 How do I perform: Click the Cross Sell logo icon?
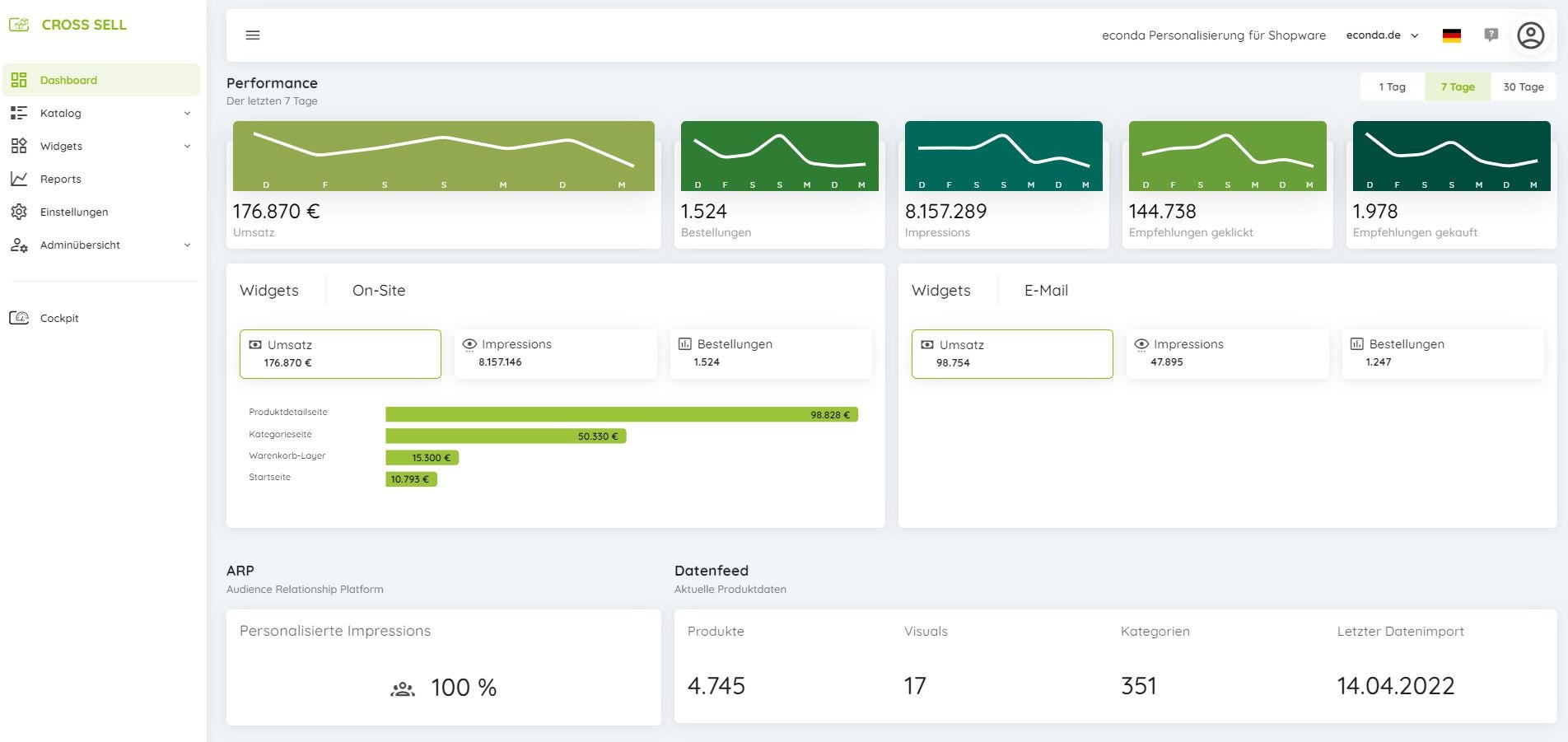coord(19,25)
